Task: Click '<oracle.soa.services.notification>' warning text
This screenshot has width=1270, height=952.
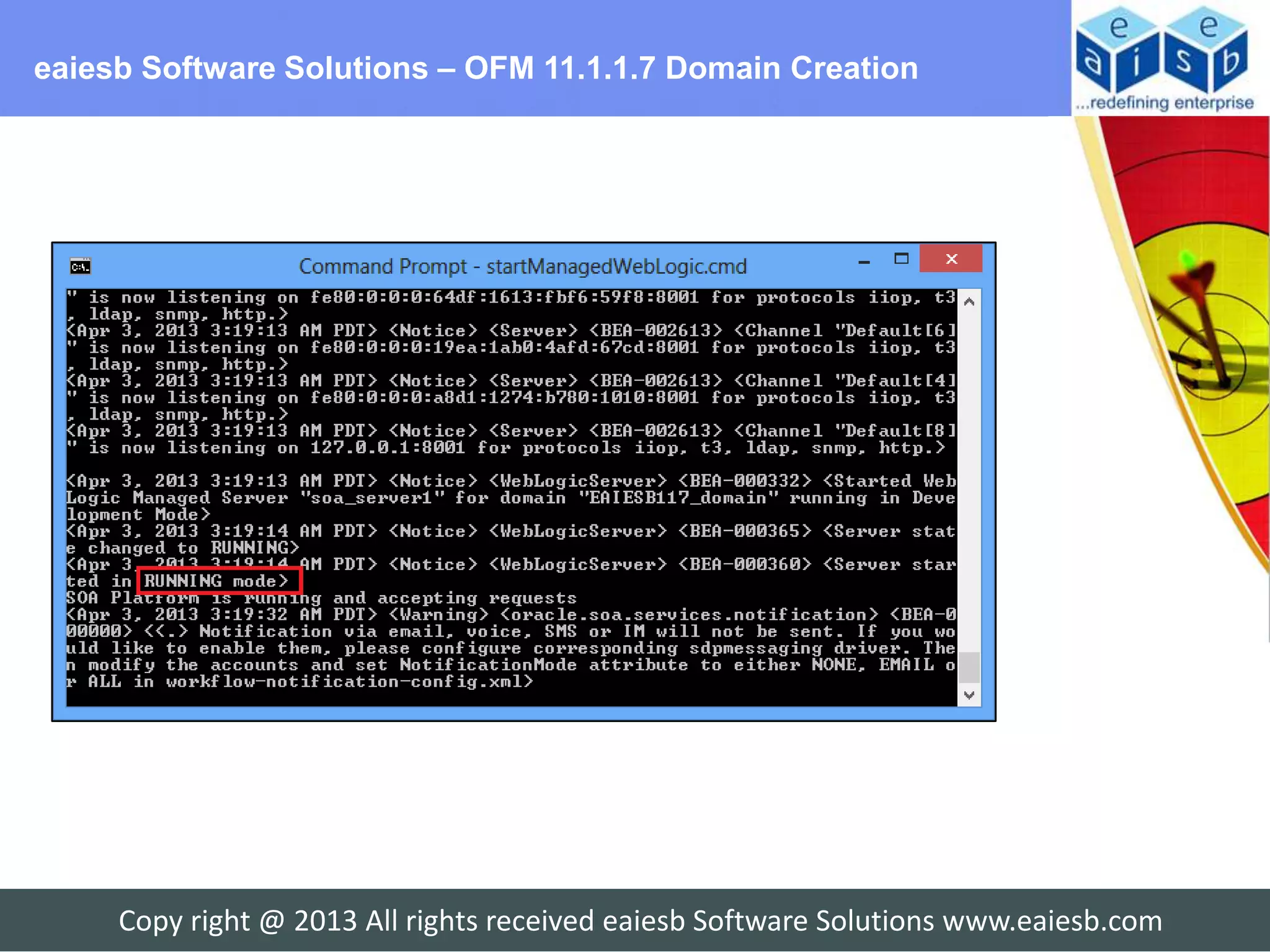Action: pos(689,615)
